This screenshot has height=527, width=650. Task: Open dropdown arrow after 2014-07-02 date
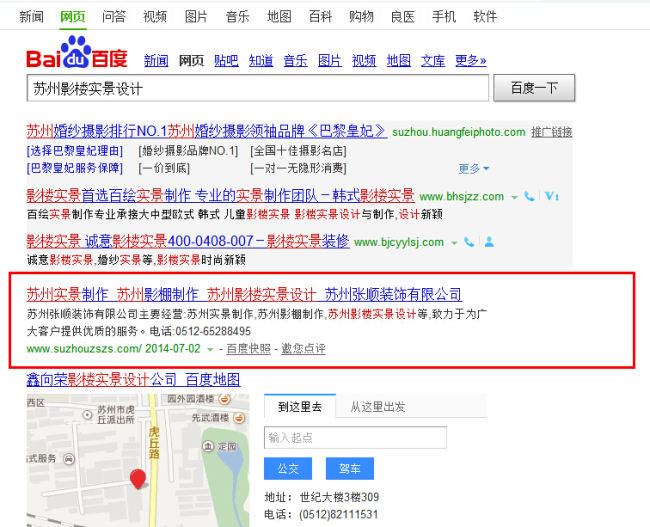pos(210,350)
